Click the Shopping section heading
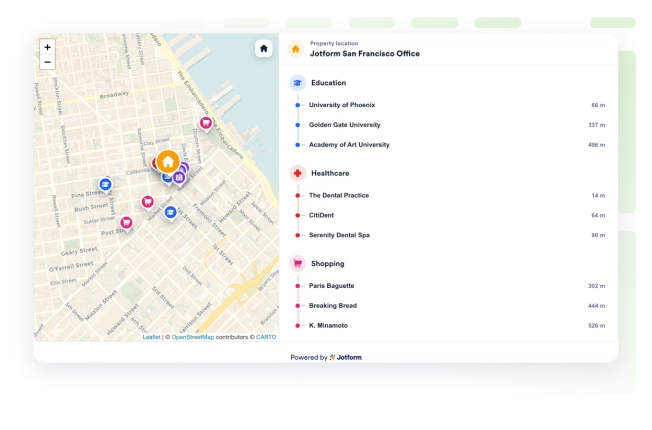652x430 pixels. pyautogui.click(x=328, y=264)
